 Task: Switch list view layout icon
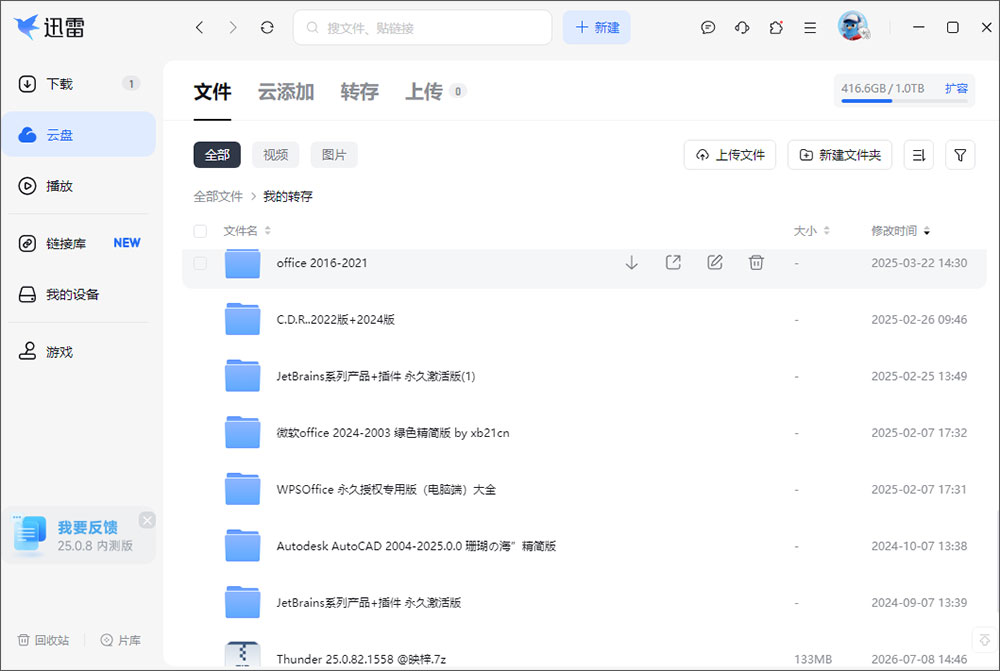(x=919, y=155)
